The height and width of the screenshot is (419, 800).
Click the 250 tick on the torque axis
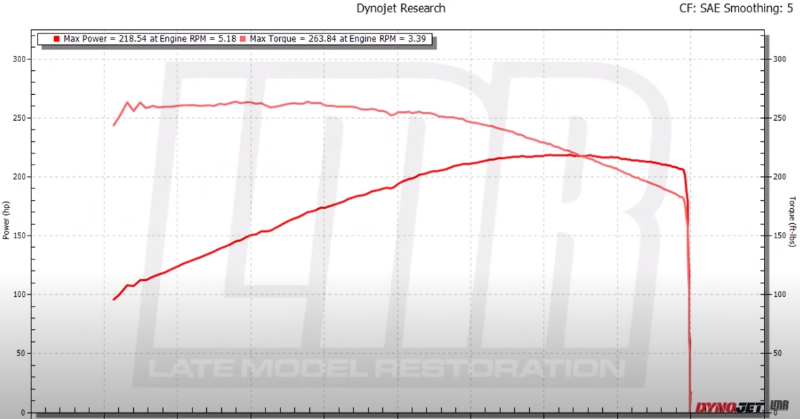pyautogui.click(x=779, y=118)
